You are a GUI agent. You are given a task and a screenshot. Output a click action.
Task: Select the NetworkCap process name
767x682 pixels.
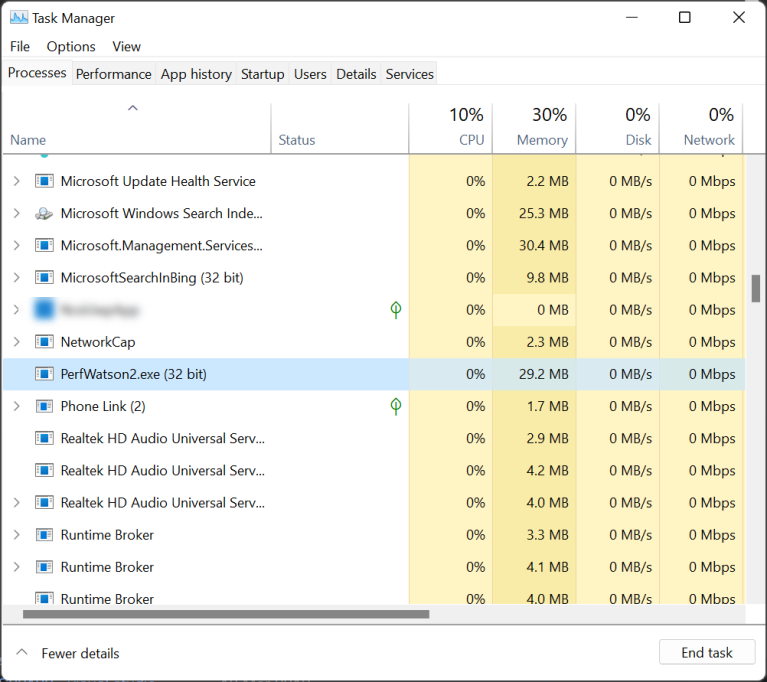98,342
